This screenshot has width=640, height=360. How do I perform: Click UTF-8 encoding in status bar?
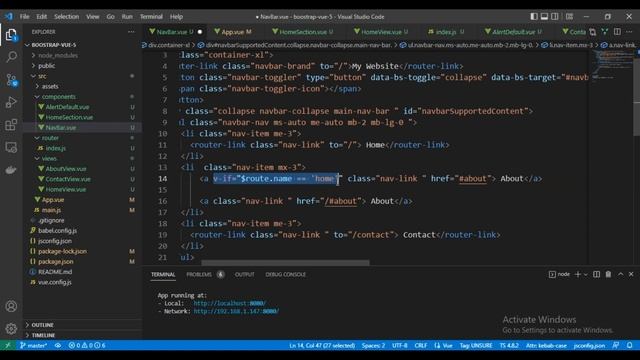pyautogui.click(x=400, y=345)
